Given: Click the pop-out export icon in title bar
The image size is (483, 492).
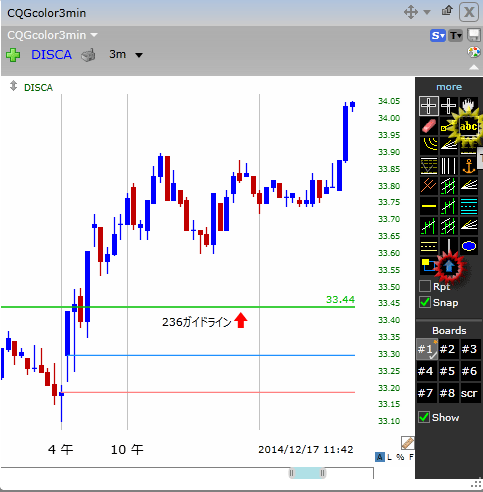Looking at the screenshot, I should click(x=447, y=11).
